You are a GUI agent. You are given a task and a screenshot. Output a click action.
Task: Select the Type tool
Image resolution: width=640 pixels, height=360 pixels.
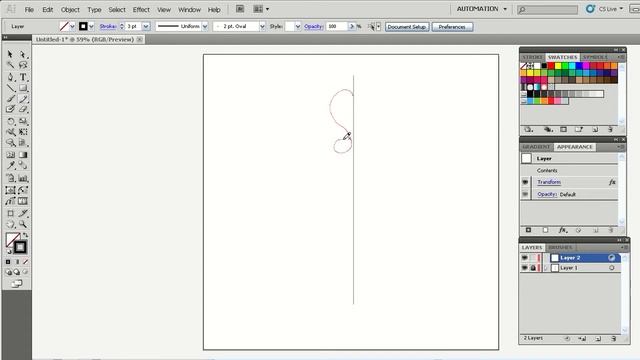coord(23,77)
